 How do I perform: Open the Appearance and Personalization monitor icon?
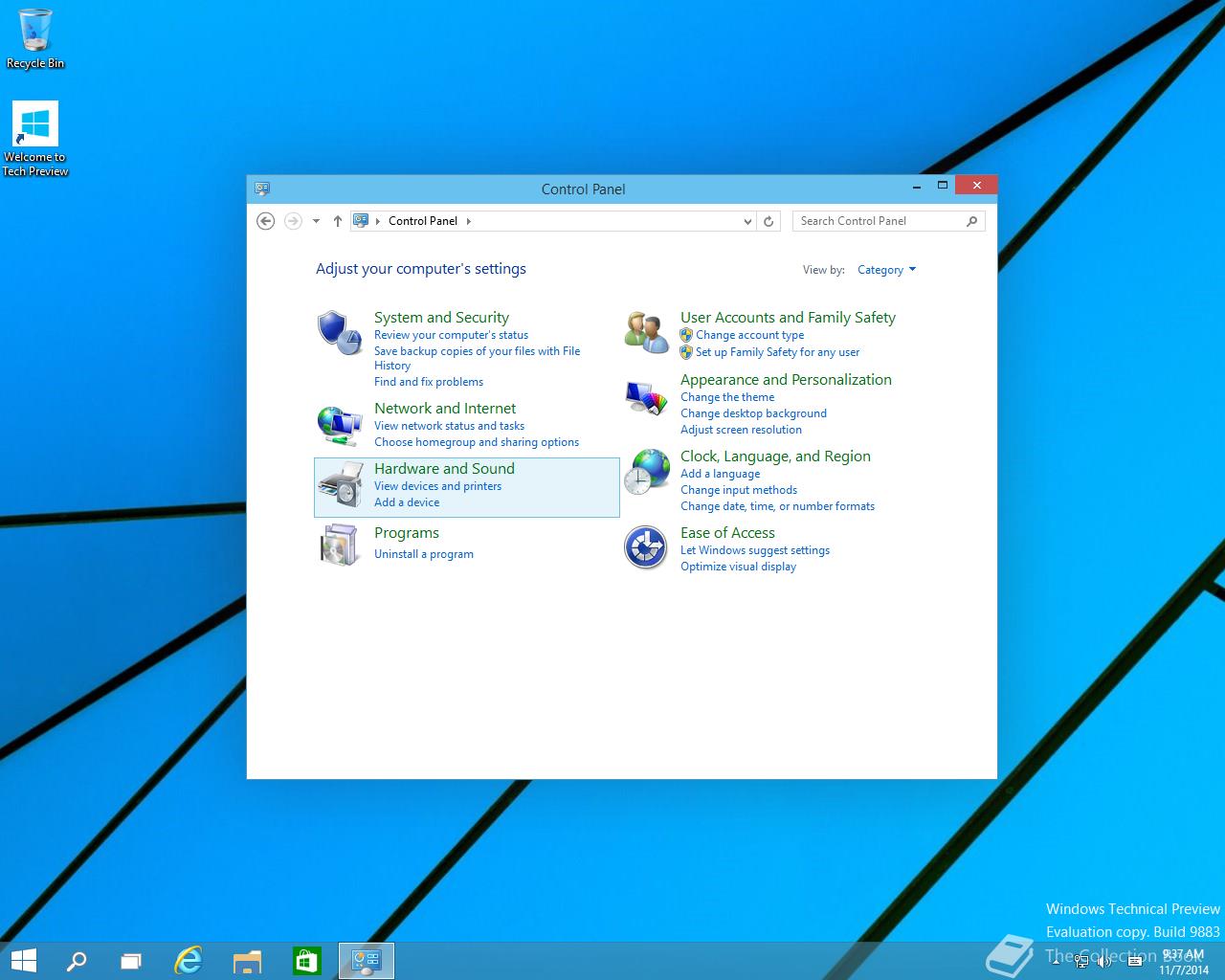(646, 397)
